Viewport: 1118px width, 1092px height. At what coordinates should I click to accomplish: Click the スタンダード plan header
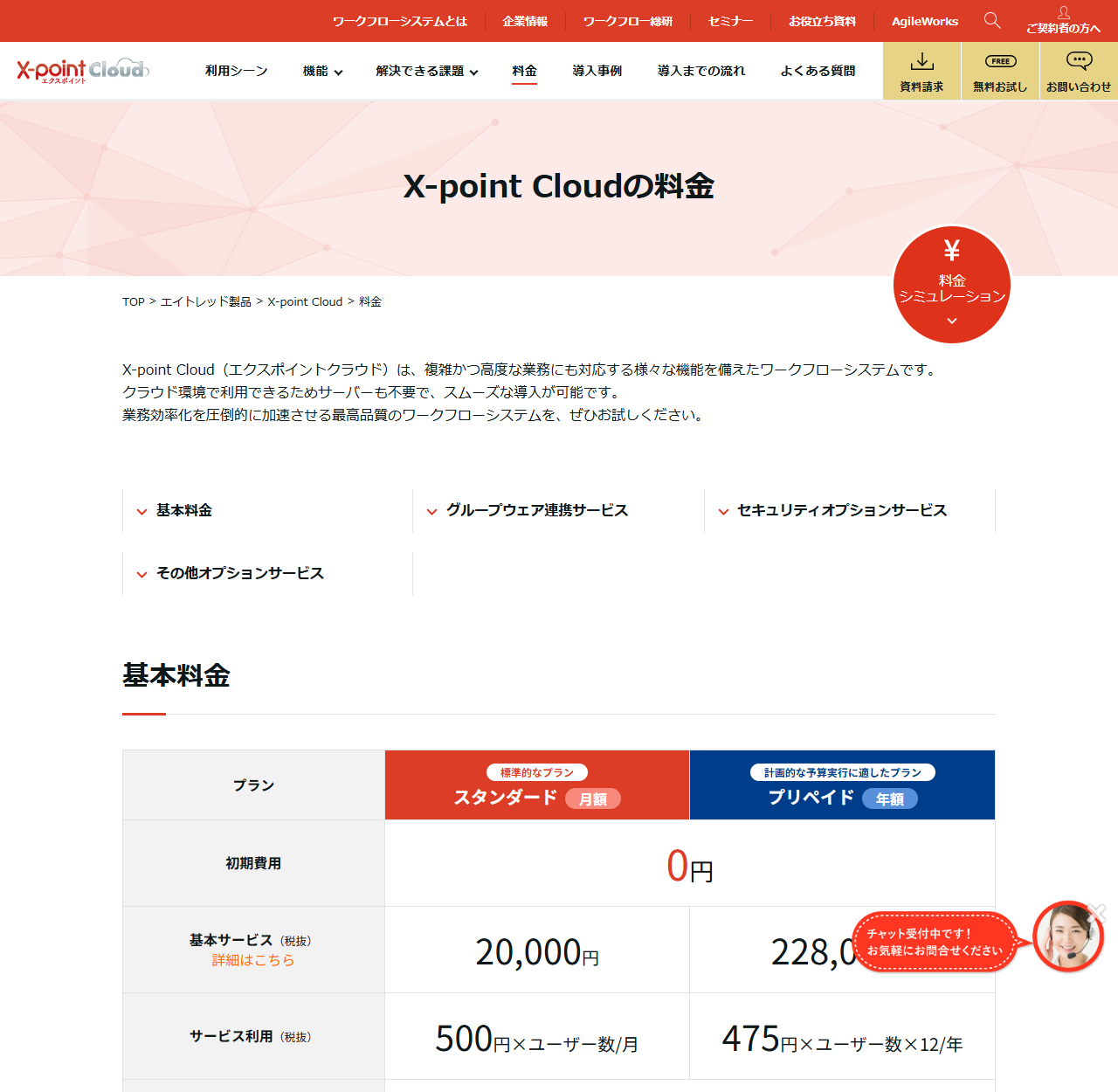(537, 784)
